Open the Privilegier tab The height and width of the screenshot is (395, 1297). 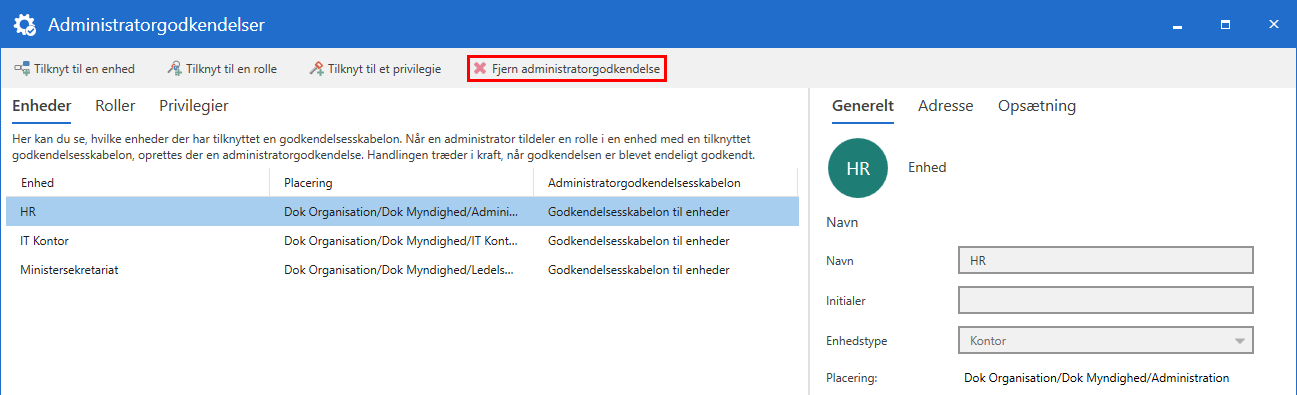[194, 105]
